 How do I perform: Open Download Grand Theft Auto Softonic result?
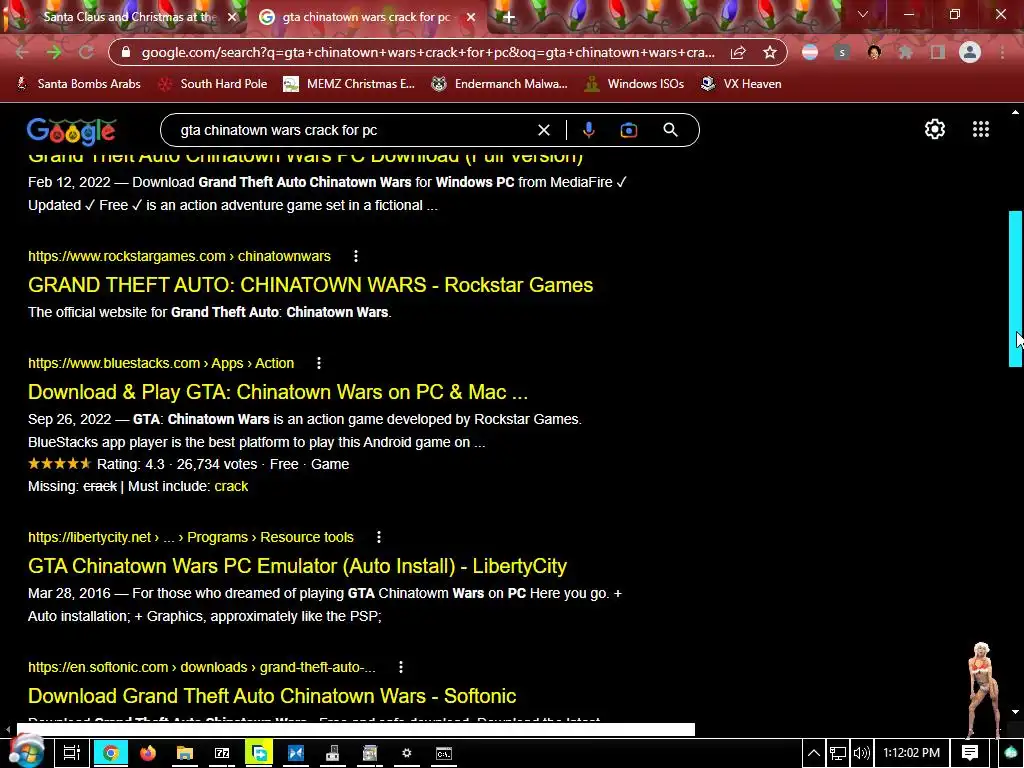coord(272,696)
